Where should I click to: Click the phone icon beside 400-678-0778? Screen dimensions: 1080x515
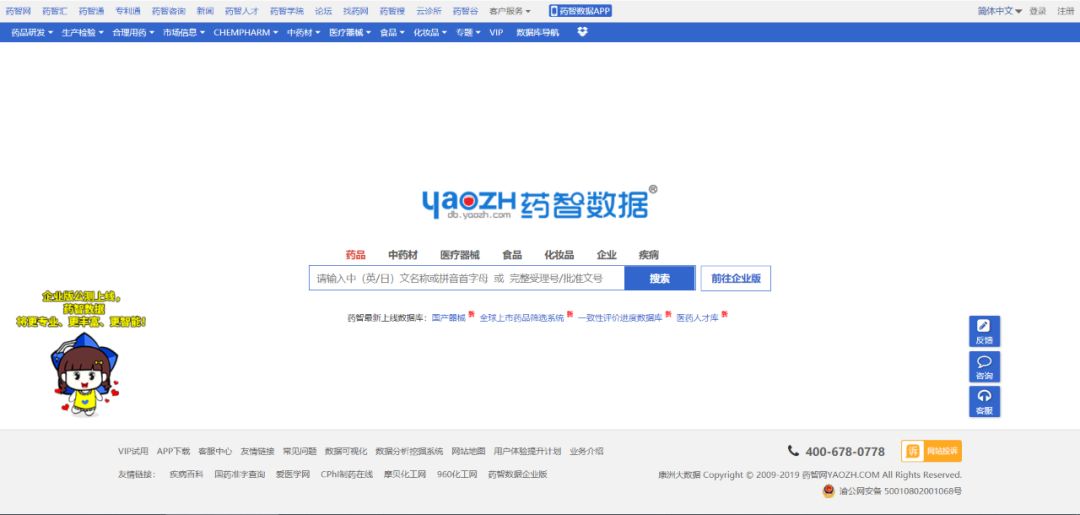(x=793, y=451)
